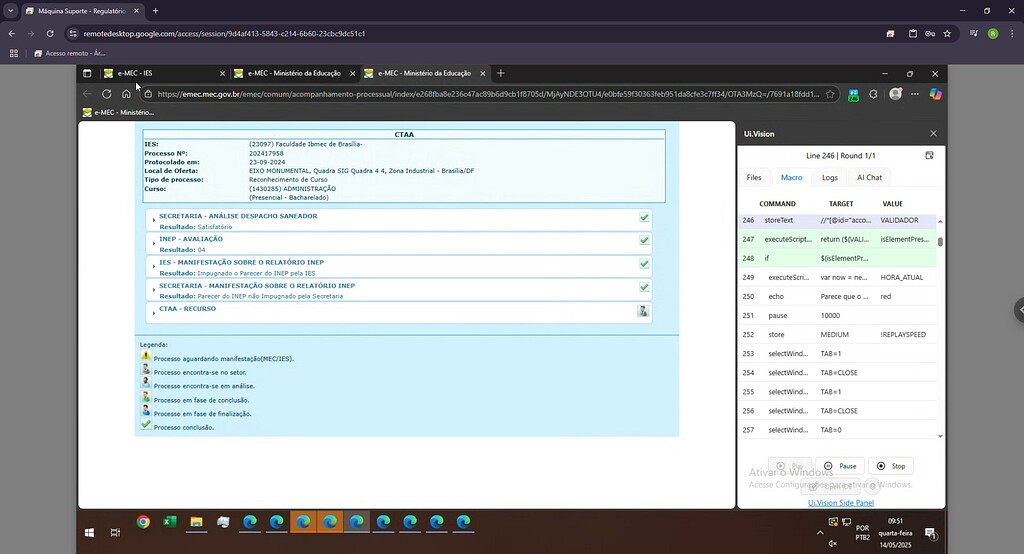Select macro line 251 pause 10000
The image size is (1024, 554).
(838, 316)
